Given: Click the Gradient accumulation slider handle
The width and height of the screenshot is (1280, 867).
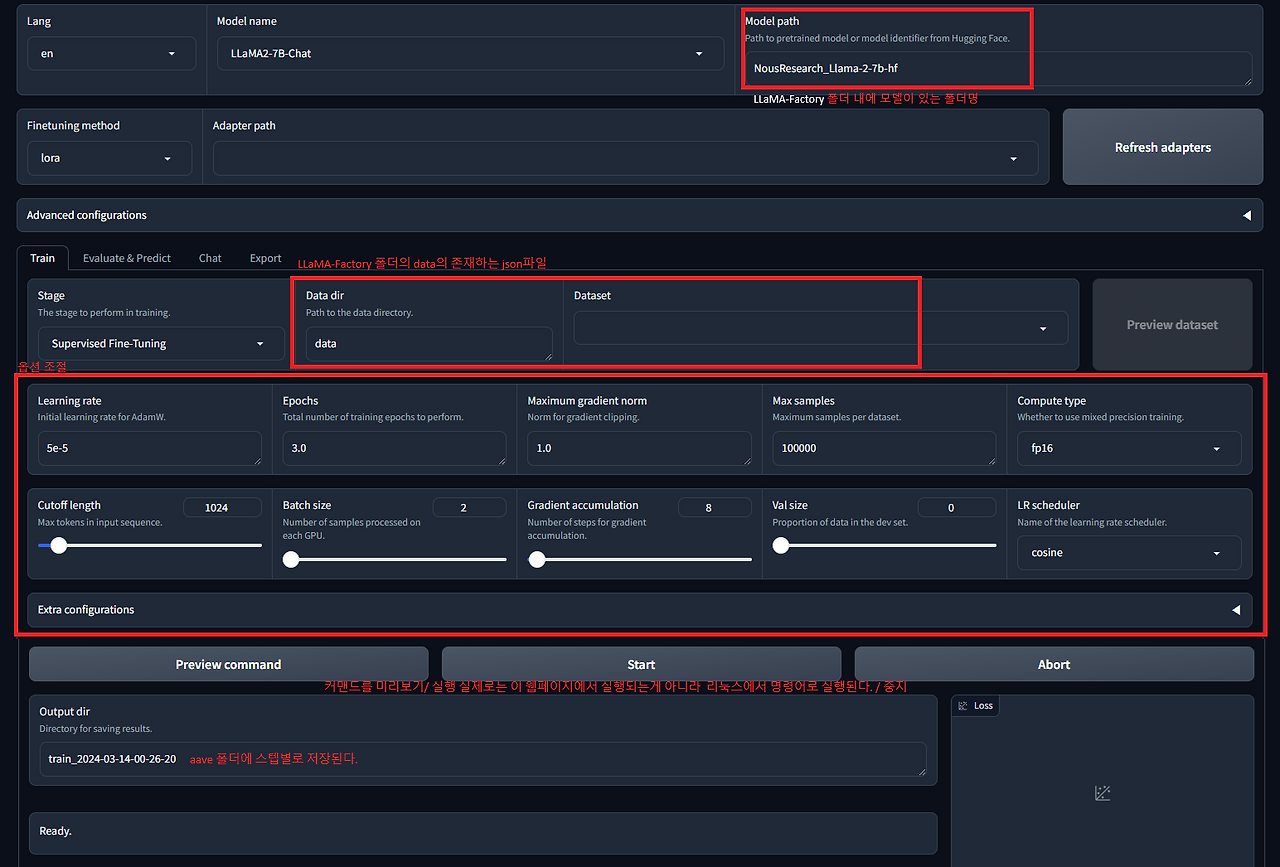Looking at the screenshot, I should click(537, 560).
